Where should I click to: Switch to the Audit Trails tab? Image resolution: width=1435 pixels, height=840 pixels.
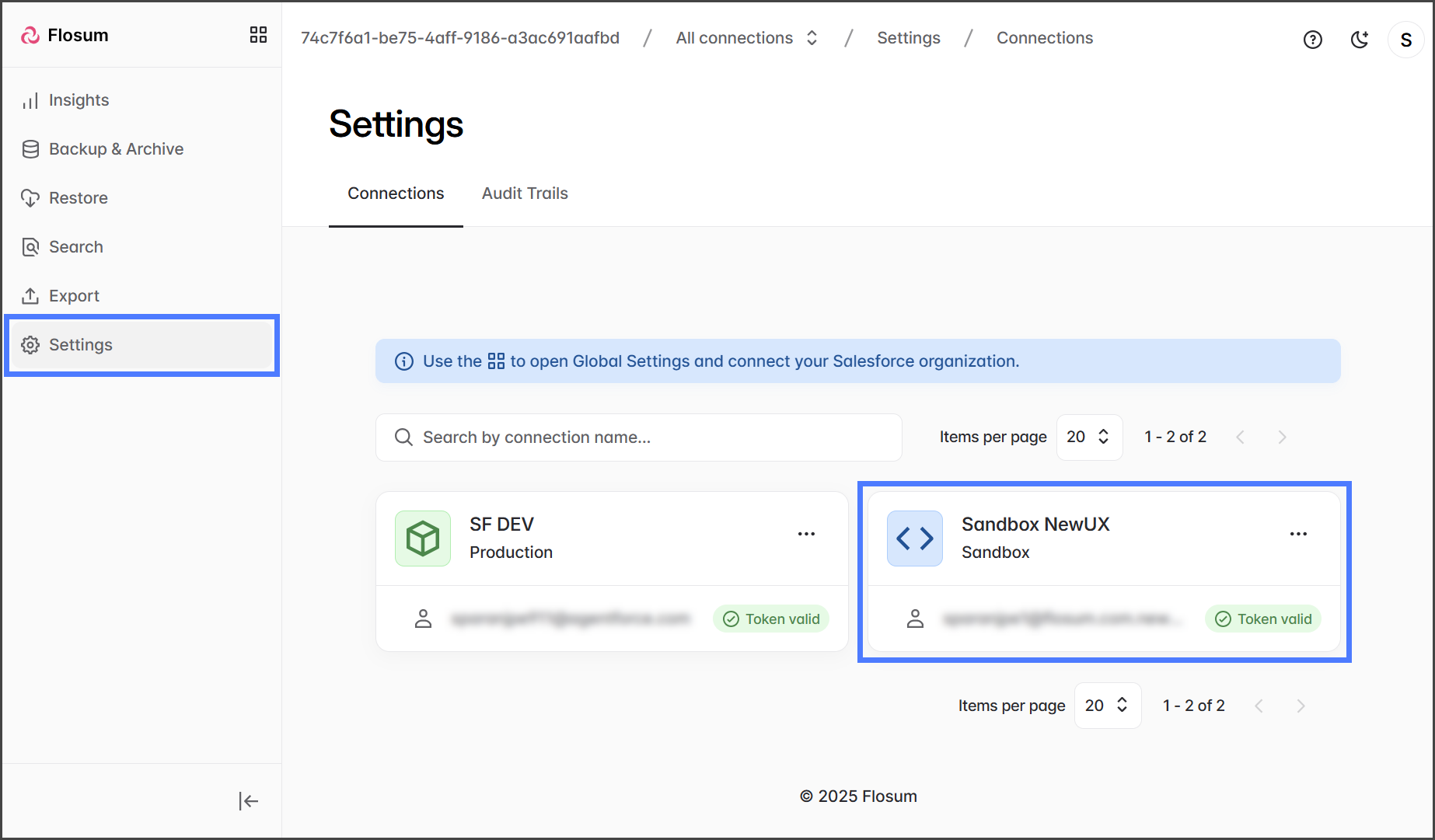click(525, 193)
